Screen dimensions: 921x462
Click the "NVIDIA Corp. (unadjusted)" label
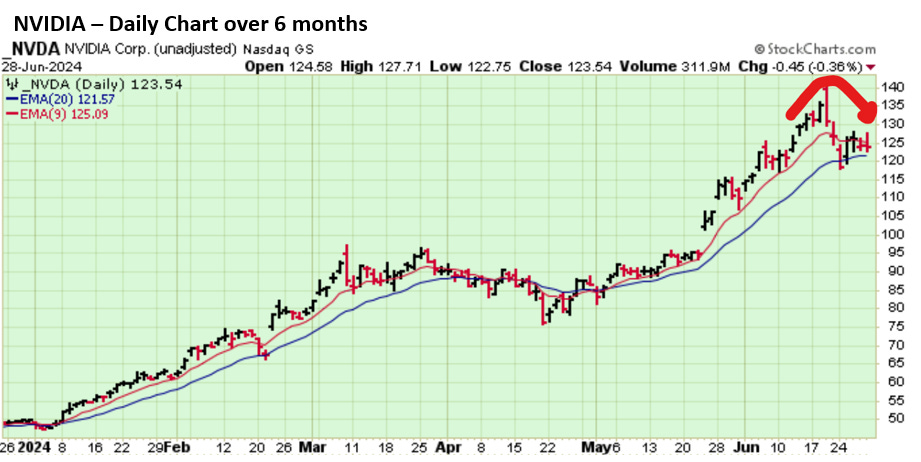(150, 49)
